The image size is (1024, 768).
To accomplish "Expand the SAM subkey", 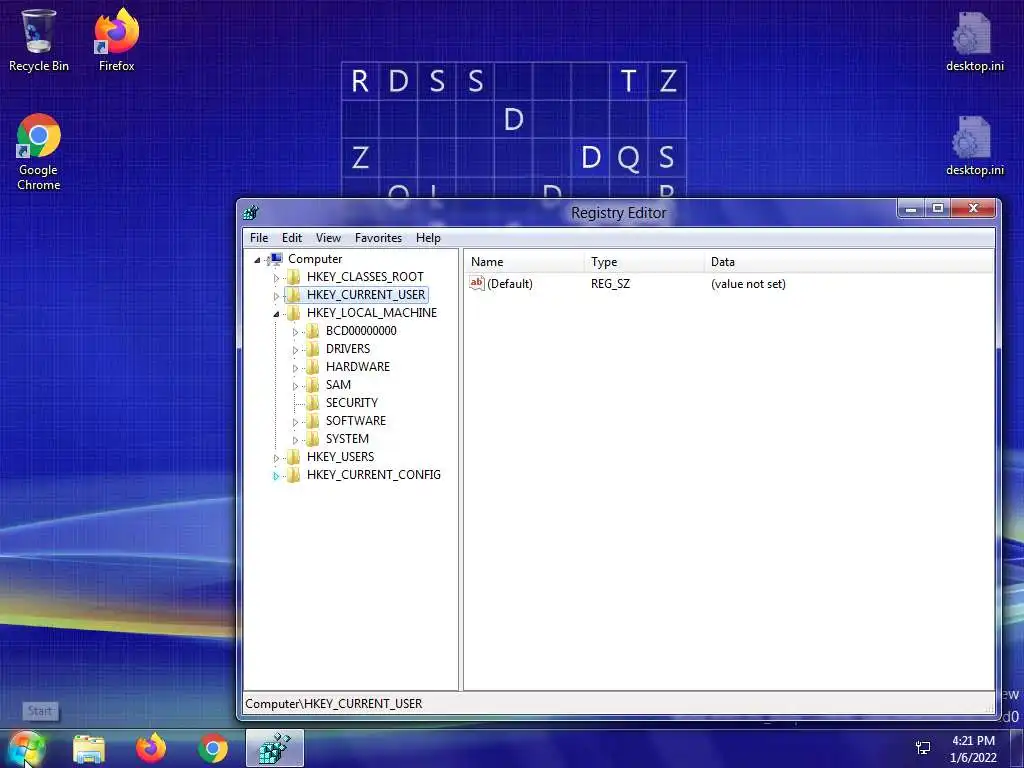I will 295,385.
